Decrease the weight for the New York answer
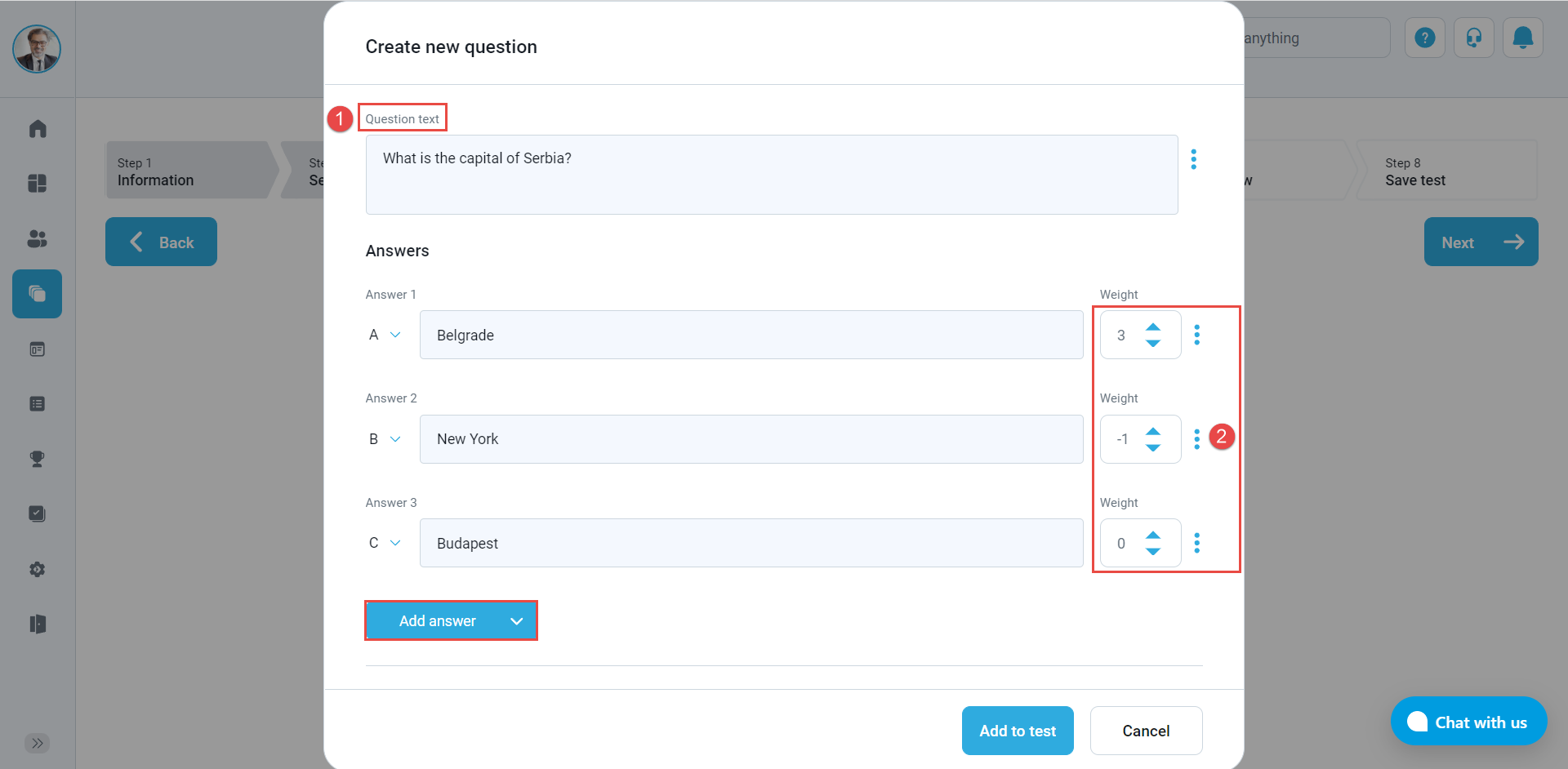Screen dimensions: 1568x769 coord(1152,448)
